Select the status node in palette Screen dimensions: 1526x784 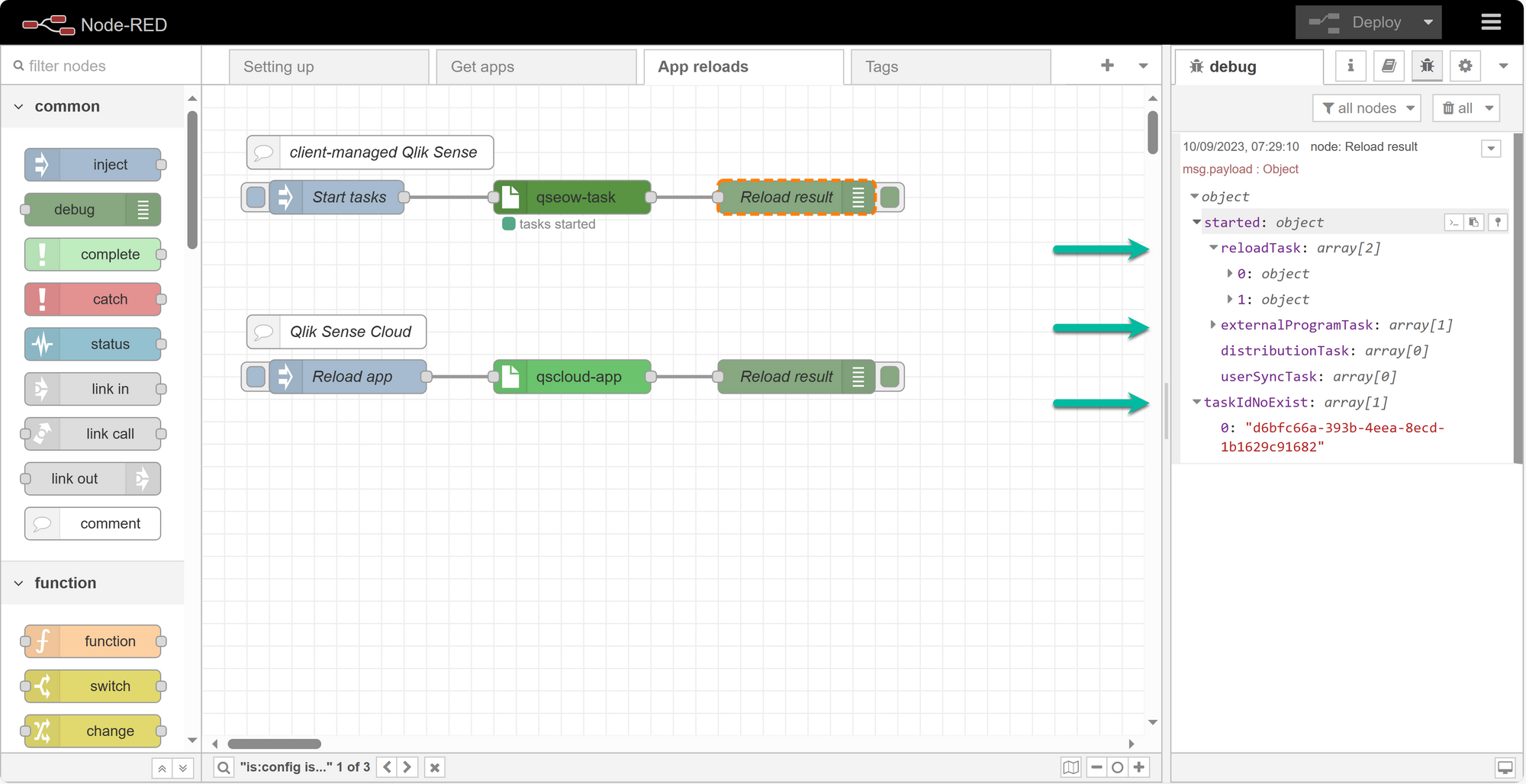(93, 344)
